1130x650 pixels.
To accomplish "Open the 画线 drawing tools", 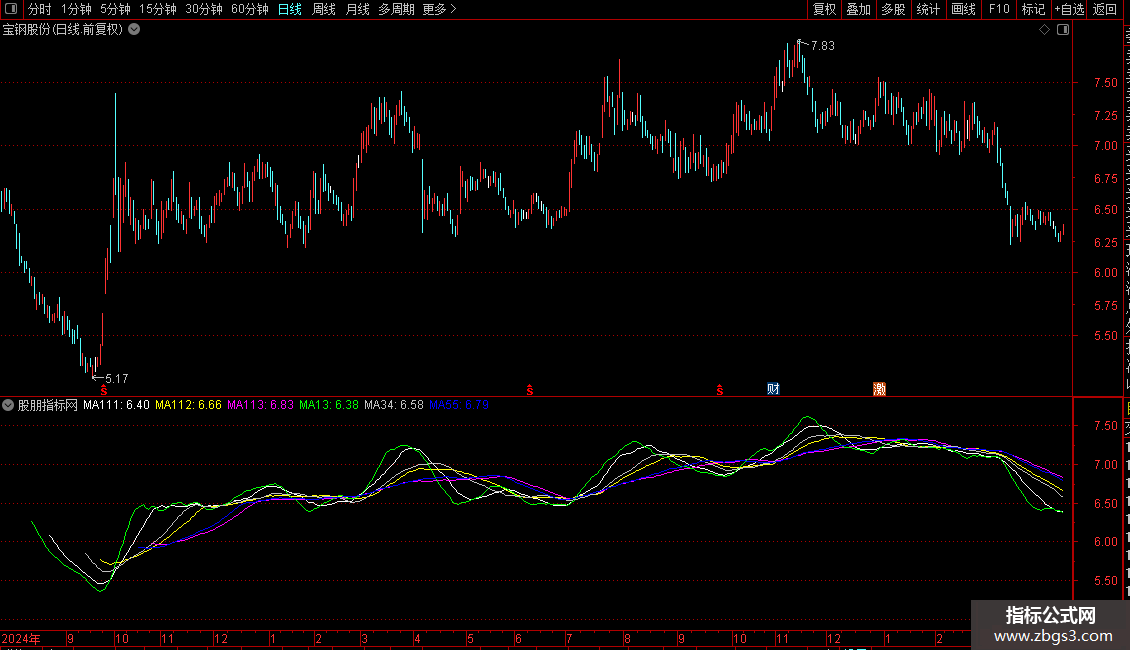I will (x=963, y=9).
